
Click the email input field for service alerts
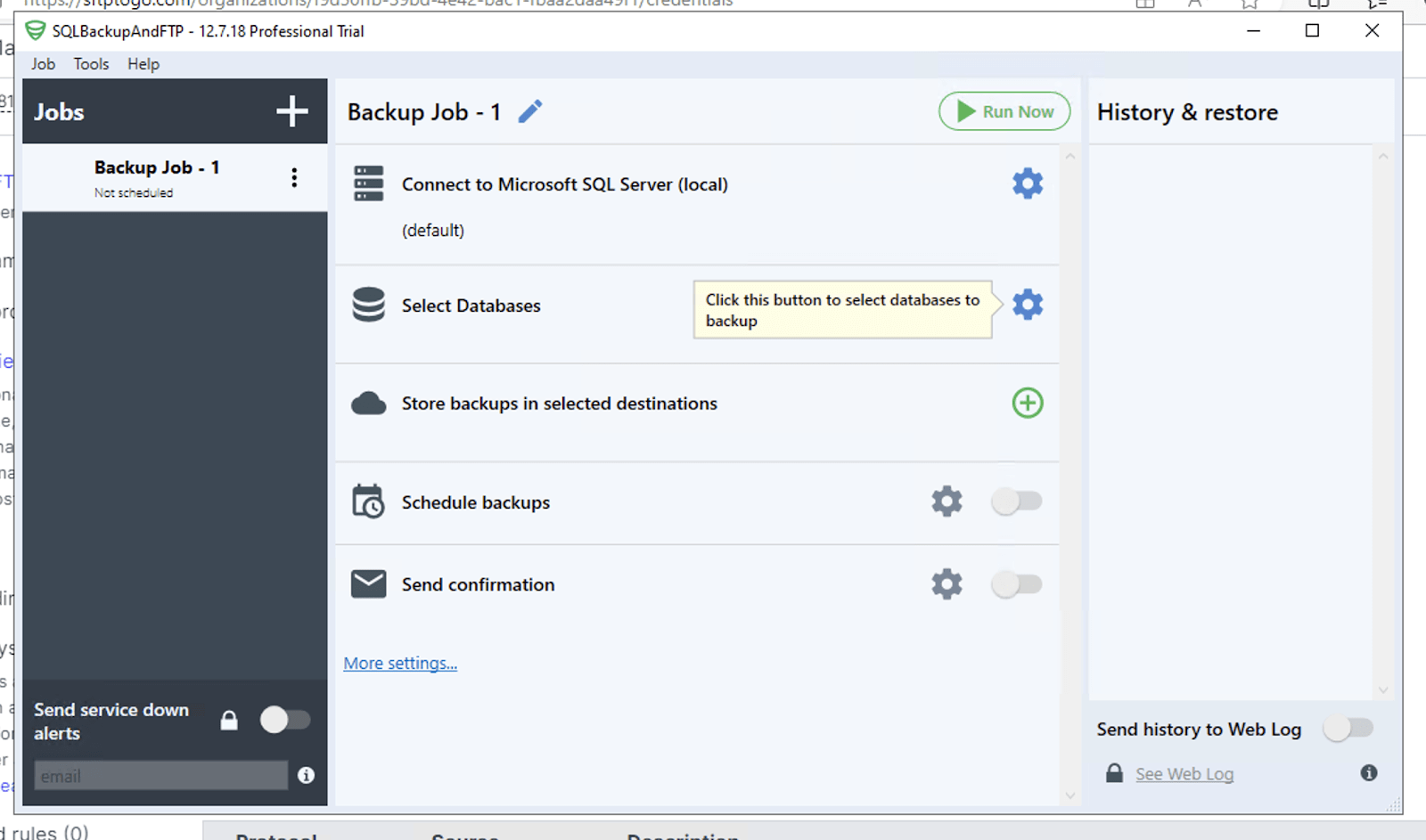point(159,774)
